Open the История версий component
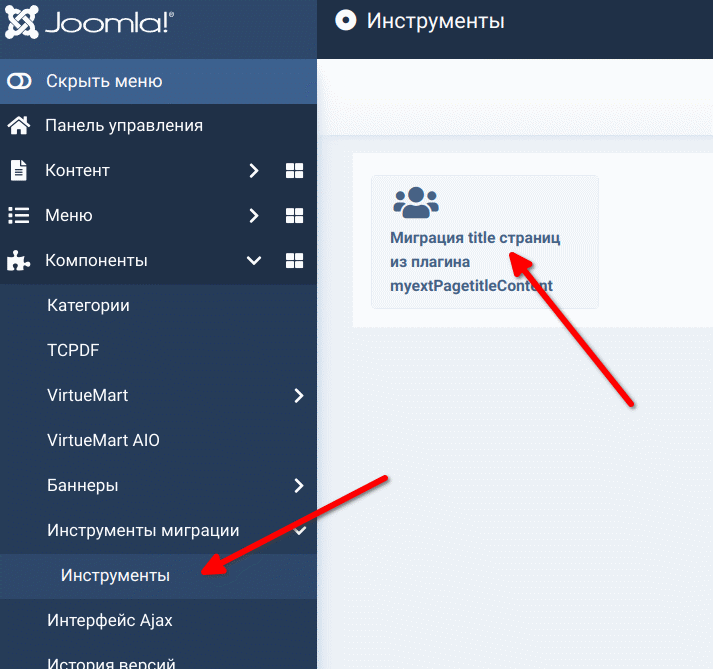The width and height of the screenshot is (713, 669). [111, 663]
